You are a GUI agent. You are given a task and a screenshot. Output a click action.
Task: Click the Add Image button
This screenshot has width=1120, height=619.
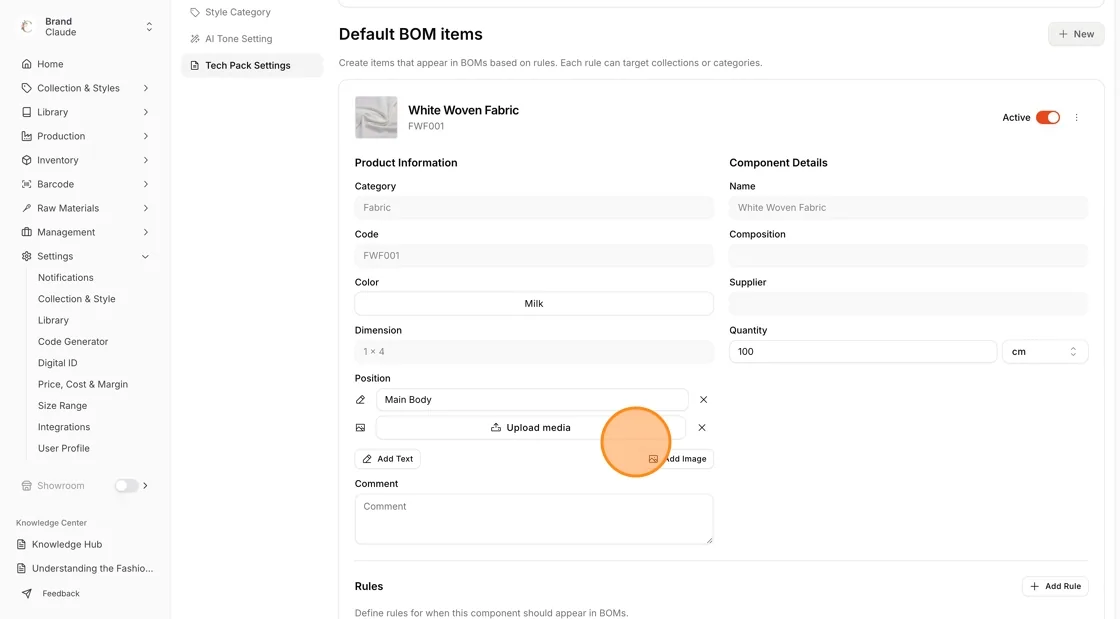point(679,458)
